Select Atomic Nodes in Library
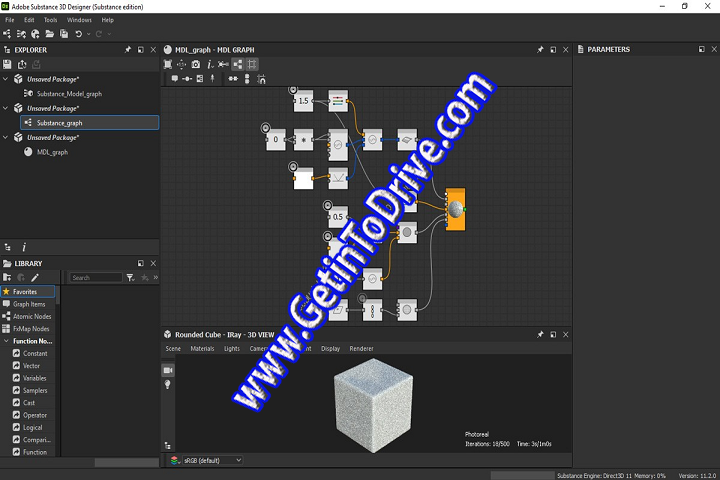The image size is (720, 480). point(28,316)
